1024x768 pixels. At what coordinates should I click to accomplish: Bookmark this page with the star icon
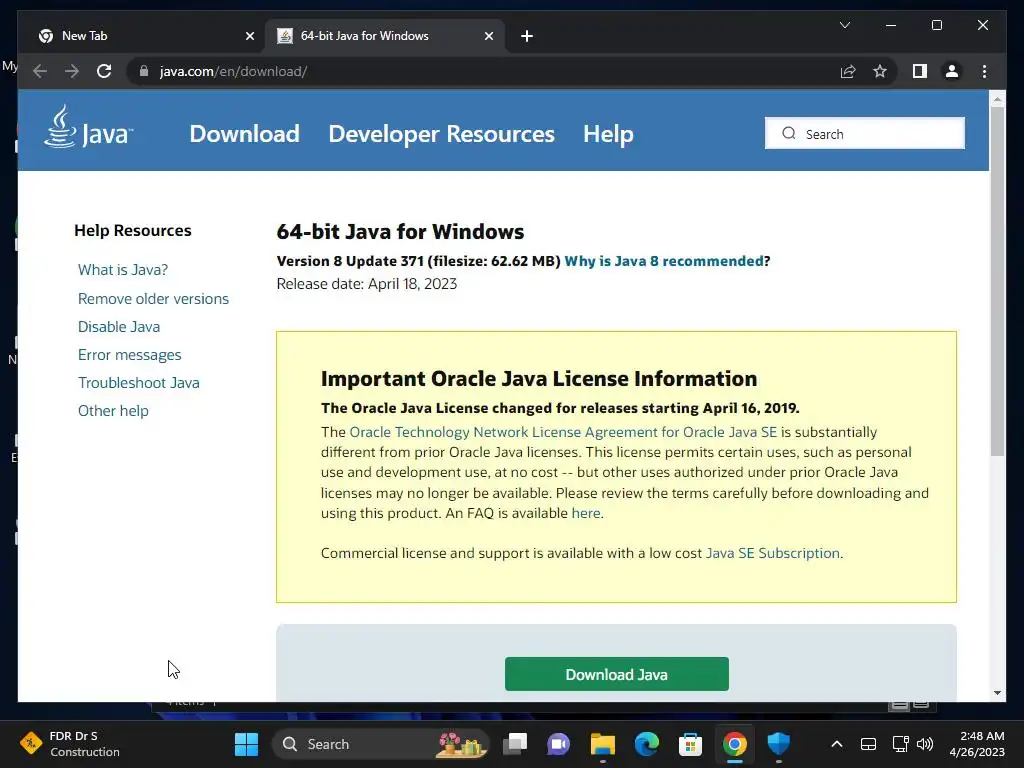coord(880,71)
